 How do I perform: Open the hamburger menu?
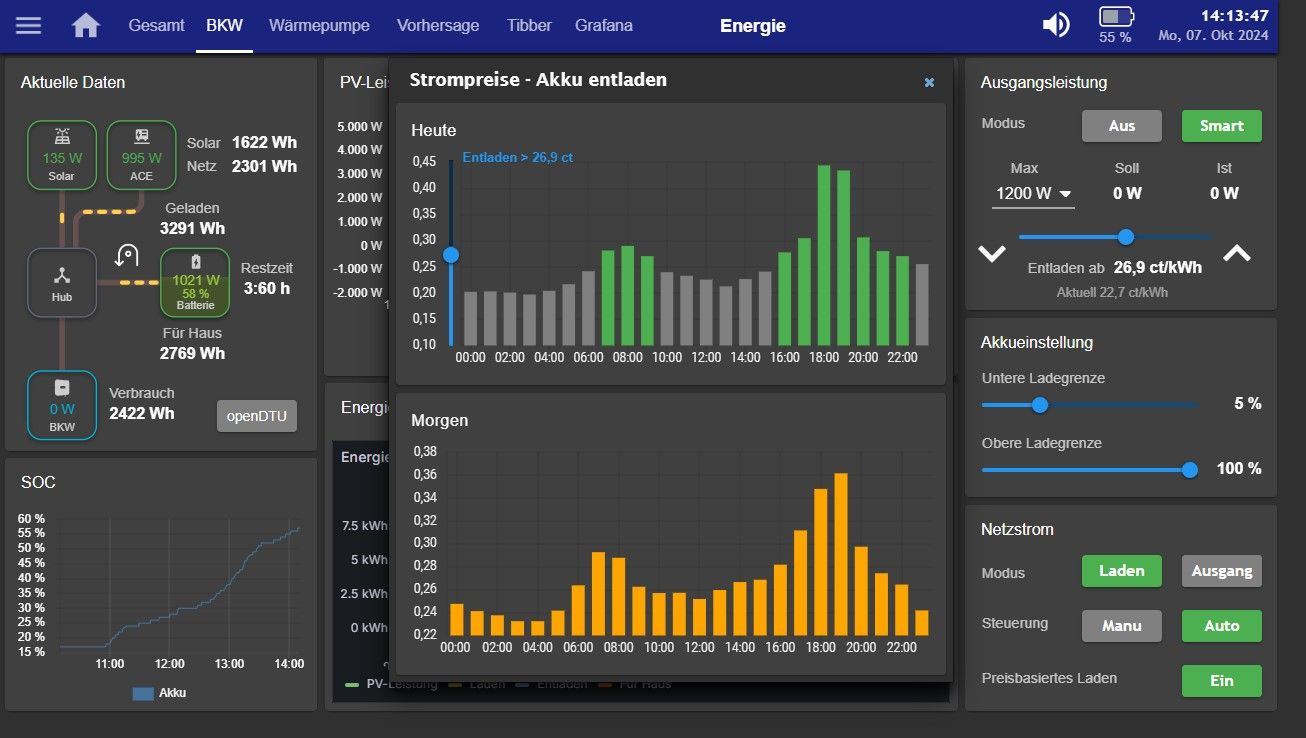pos(29,25)
